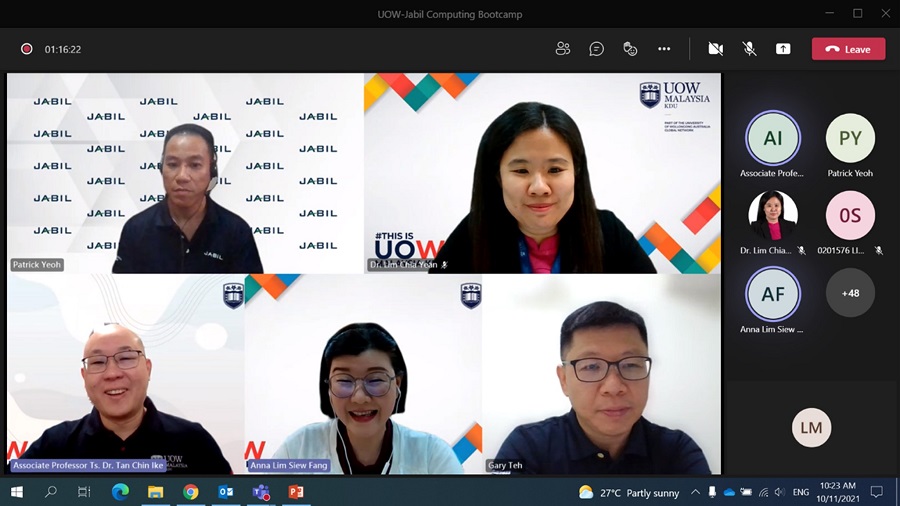The width and height of the screenshot is (900, 506).
Task: Open the Windows Start menu
Action: [17, 492]
